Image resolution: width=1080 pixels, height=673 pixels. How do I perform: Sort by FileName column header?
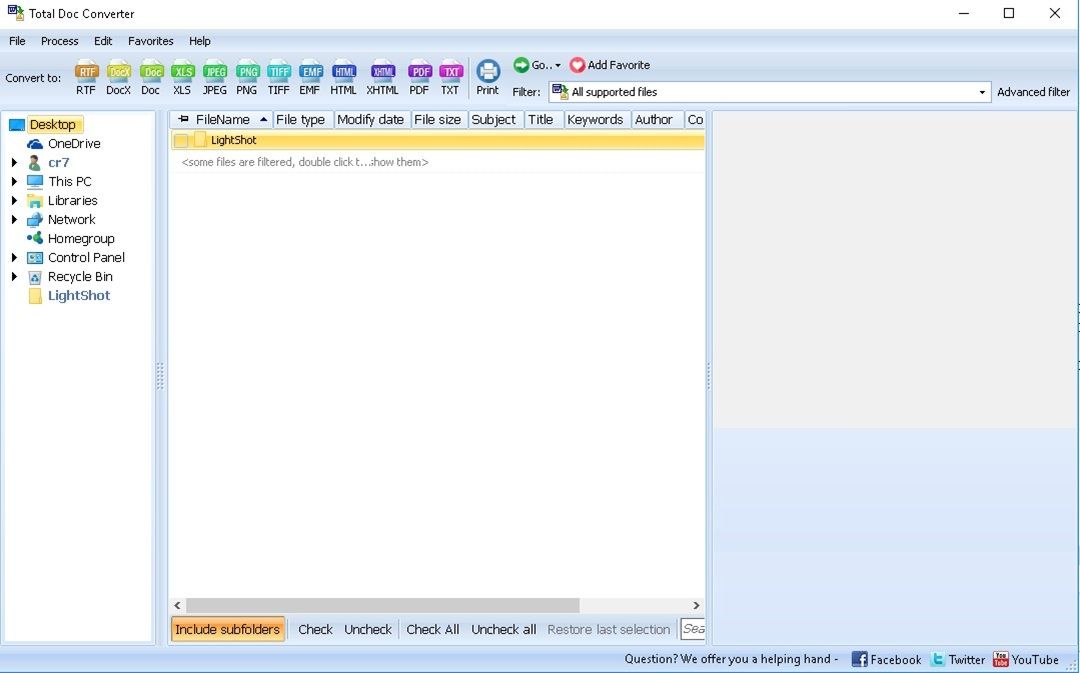coord(222,120)
